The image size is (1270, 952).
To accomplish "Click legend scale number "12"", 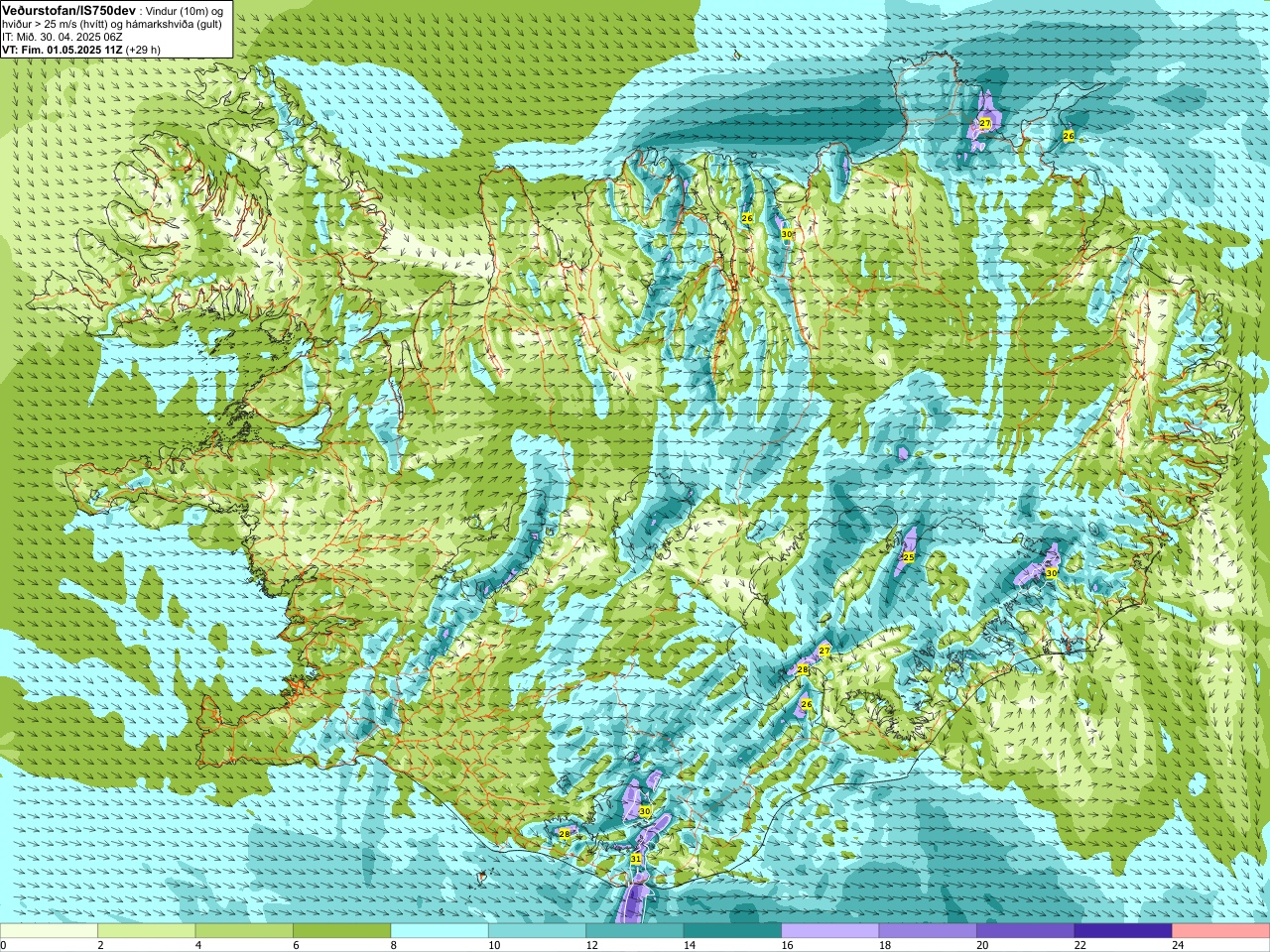I will point(591,945).
